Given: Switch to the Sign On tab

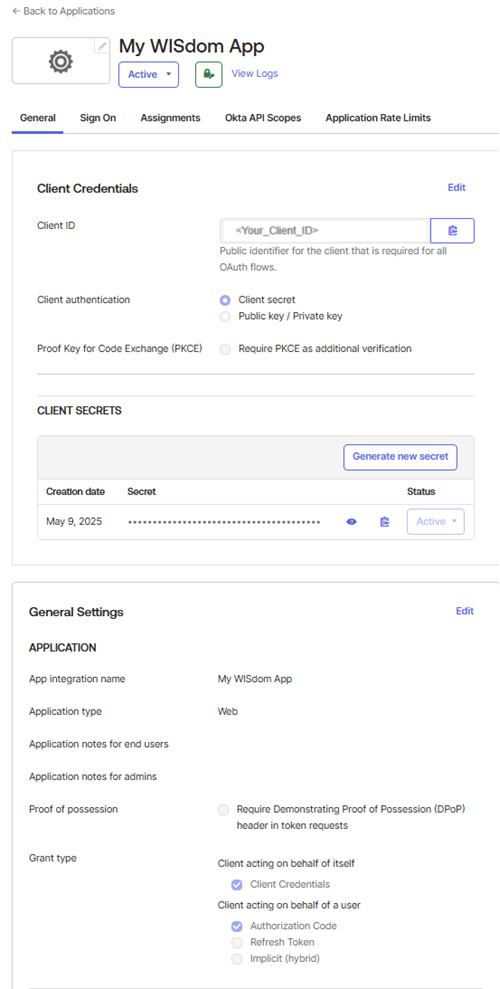Looking at the screenshot, I should click(x=98, y=118).
